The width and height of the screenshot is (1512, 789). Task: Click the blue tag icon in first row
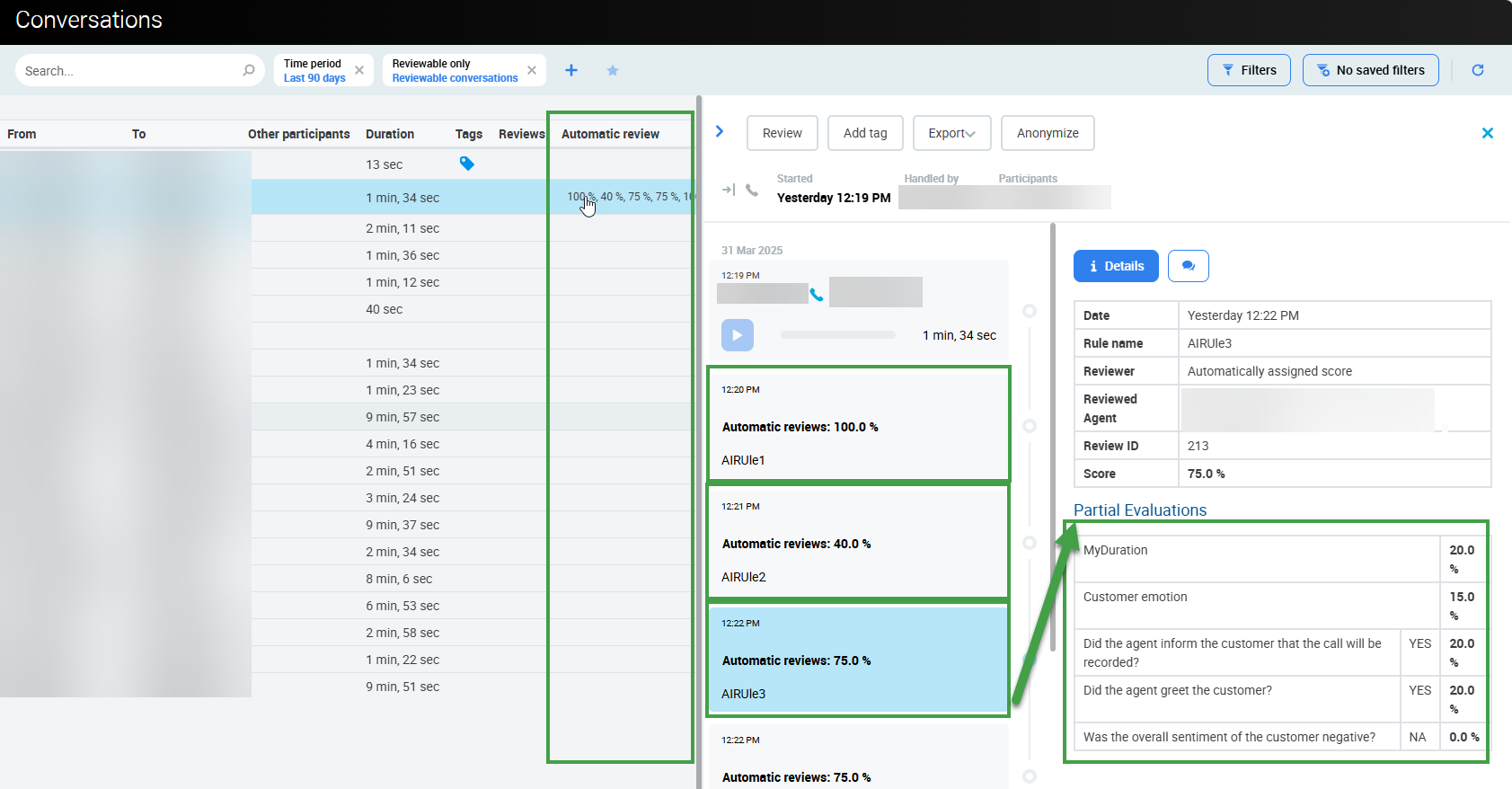pos(467,164)
